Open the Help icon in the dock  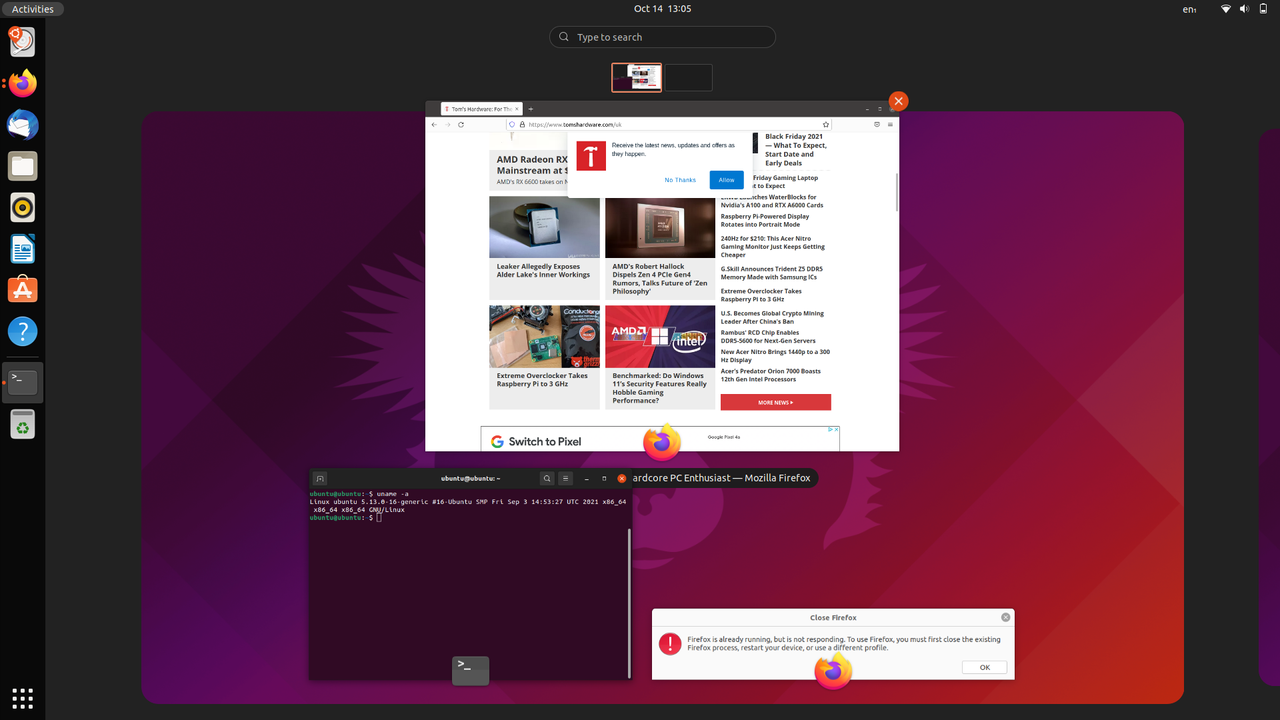(x=22, y=331)
